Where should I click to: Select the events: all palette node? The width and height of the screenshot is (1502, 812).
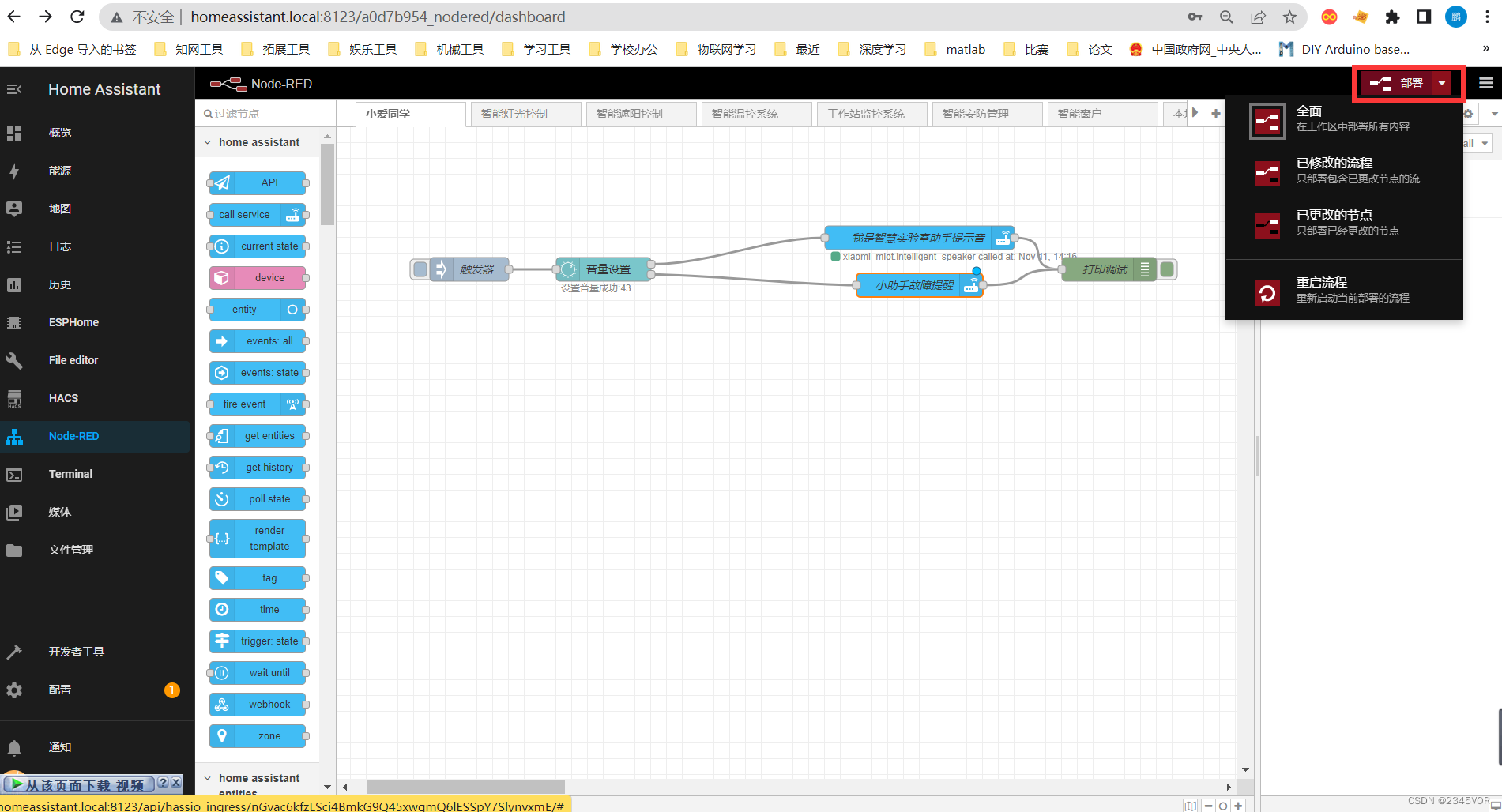click(x=258, y=341)
